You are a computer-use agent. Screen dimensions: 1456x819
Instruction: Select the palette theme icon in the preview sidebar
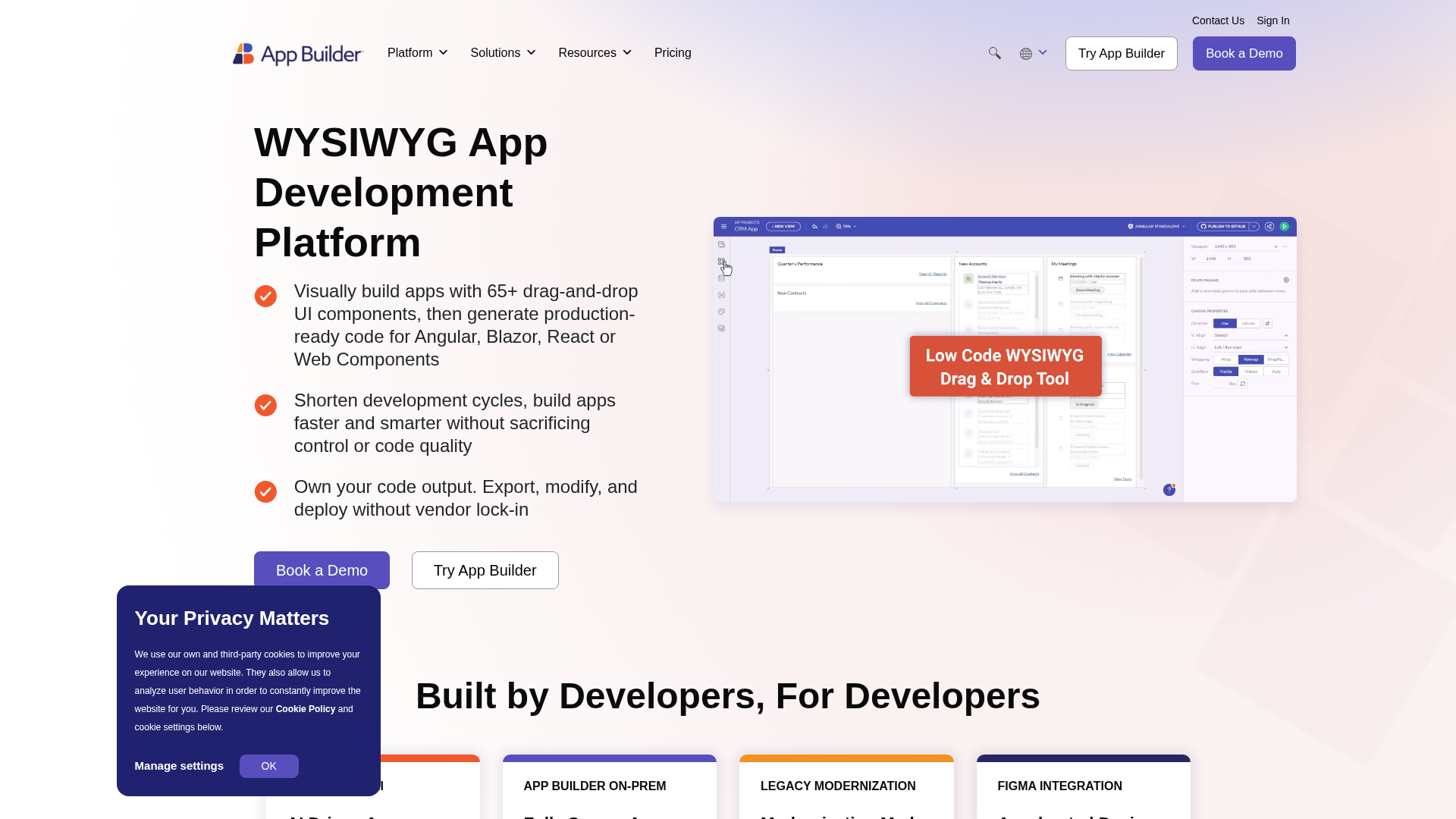721,312
